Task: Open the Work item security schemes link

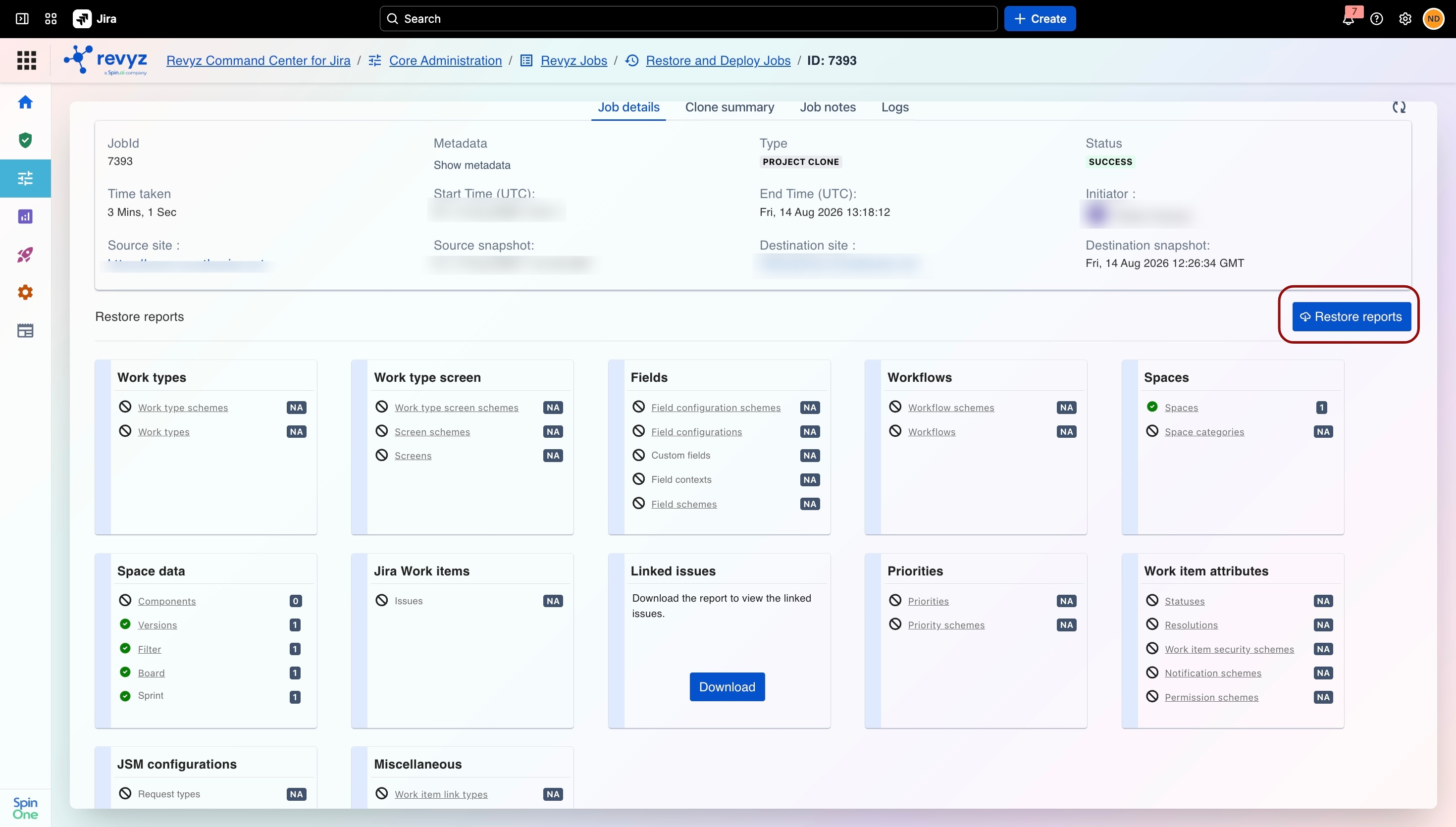Action: (x=1229, y=649)
